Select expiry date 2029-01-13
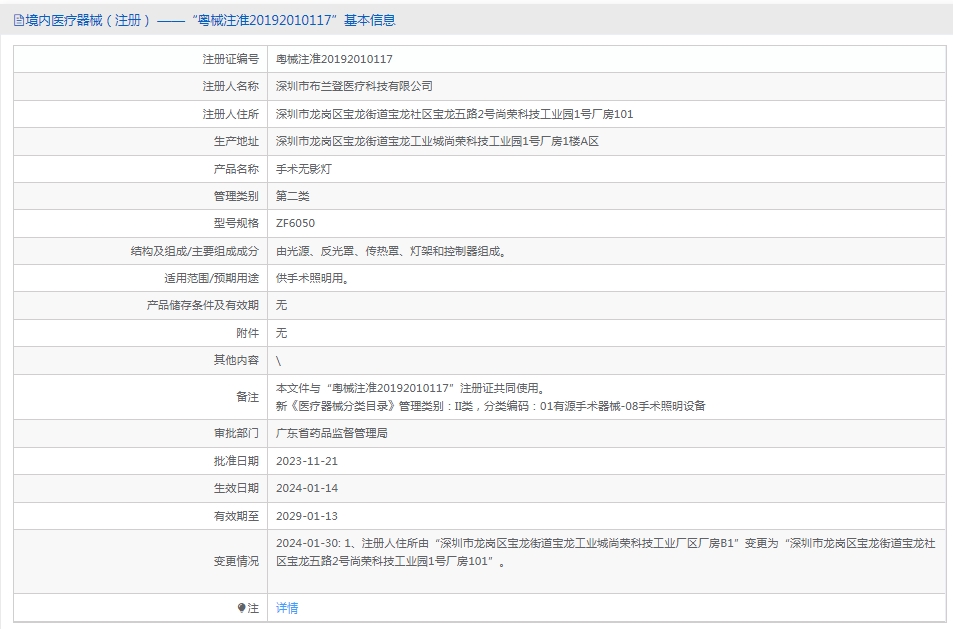Image resolution: width=953 pixels, height=629 pixels. click(307, 516)
